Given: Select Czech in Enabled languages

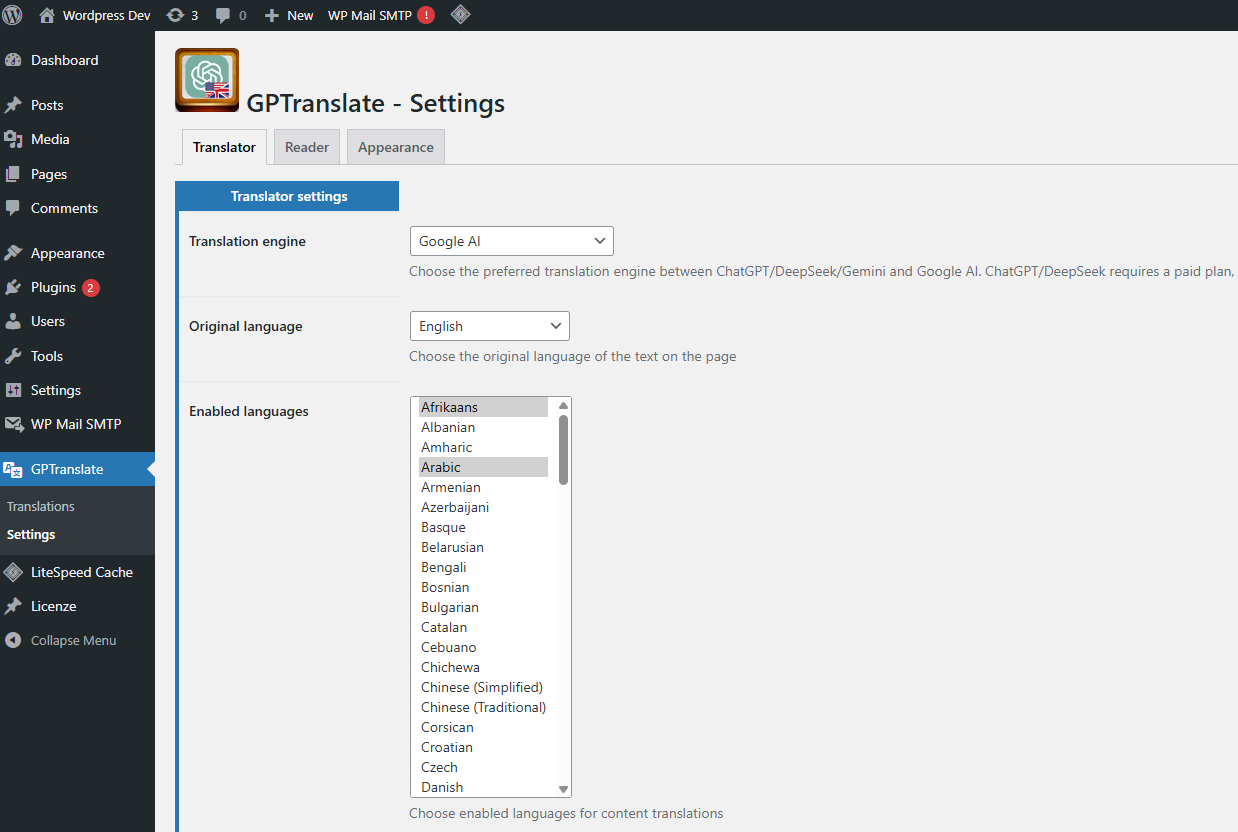Looking at the screenshot, I should click(x=483, y=767).
